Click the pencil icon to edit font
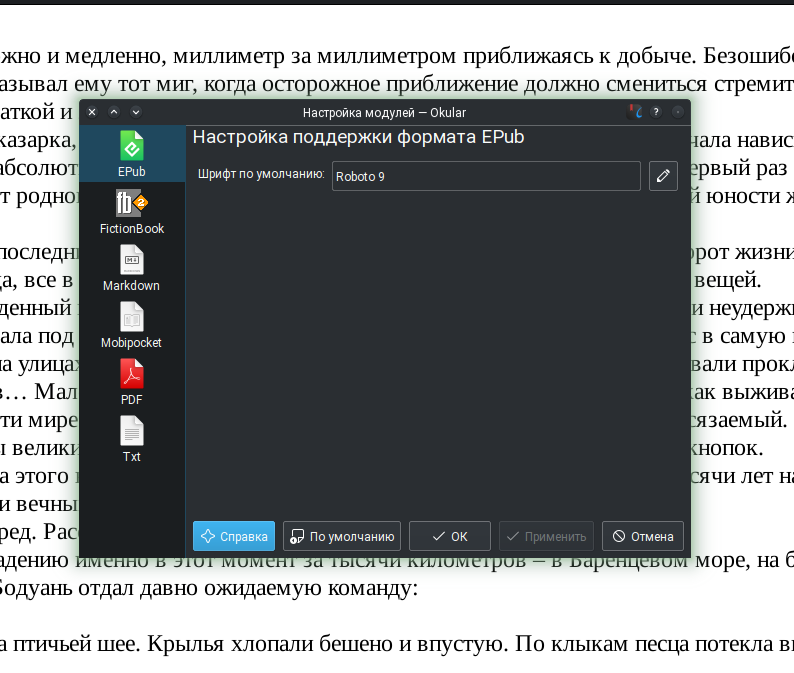Screen dimensions: 794x673 pos(663,176)
